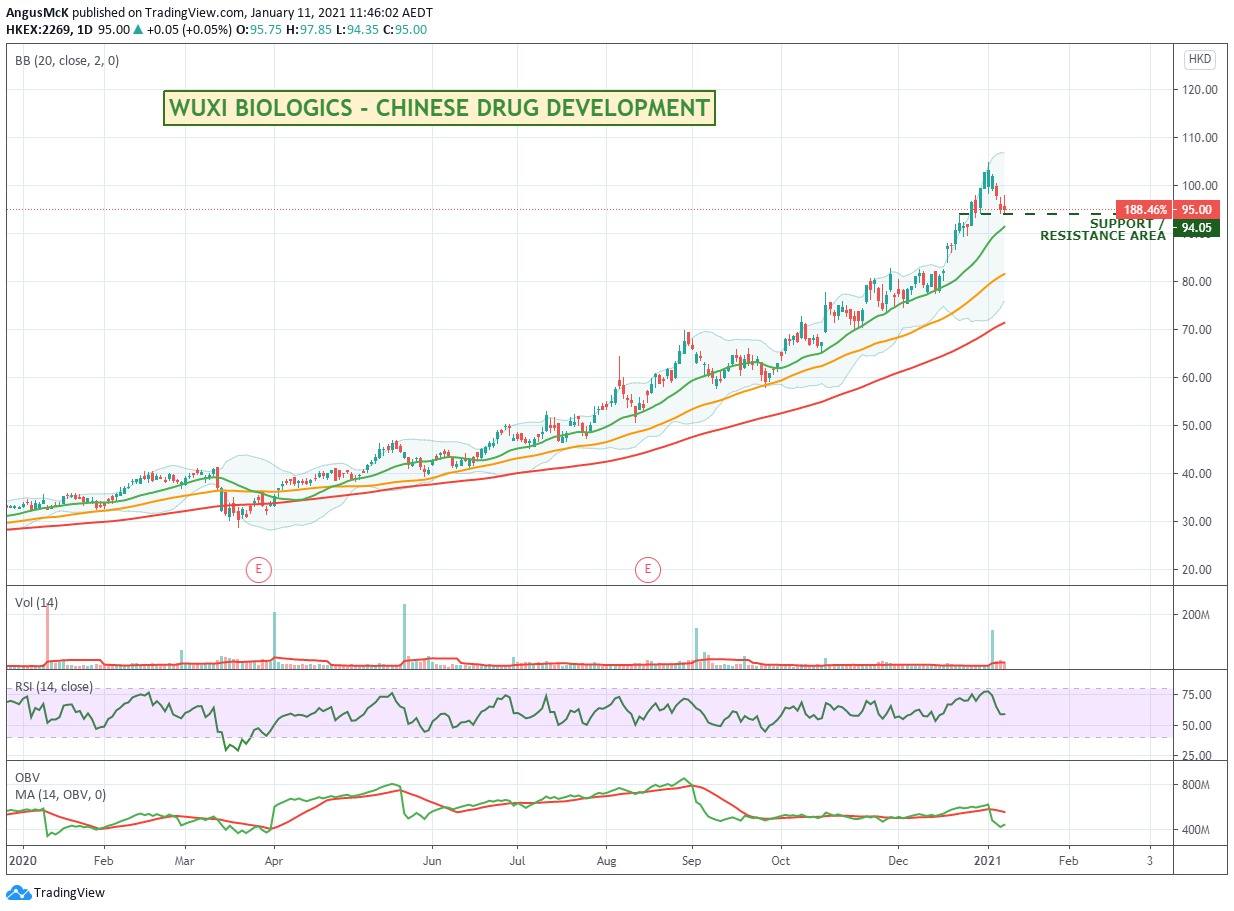Click the 25.00 RSI axis value
Screen dimensions: 1234x911
1197,755
